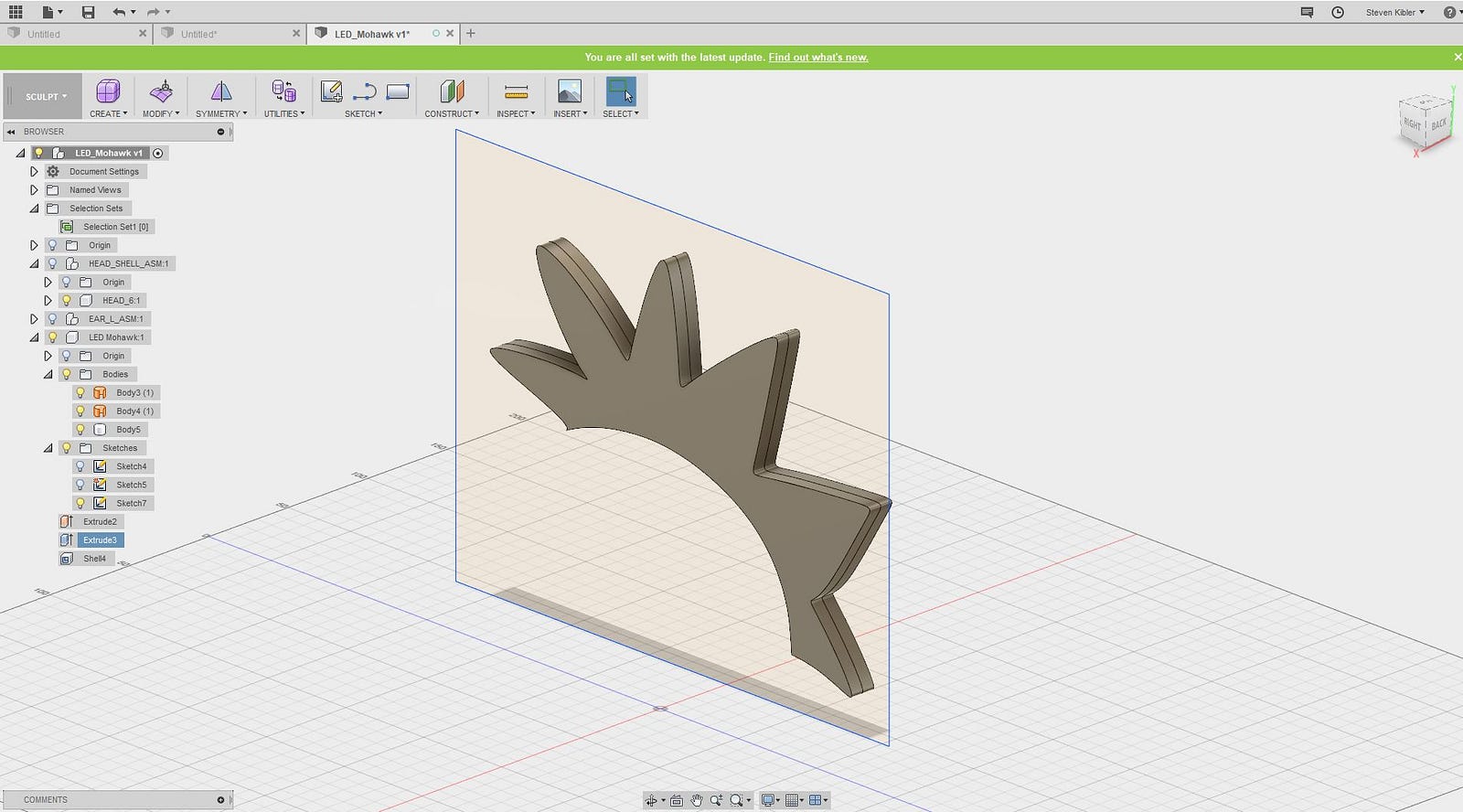The width and height of the screenshot is (1463, 812).
Task: Select the sketch Line tool
Action: point(365,91)
